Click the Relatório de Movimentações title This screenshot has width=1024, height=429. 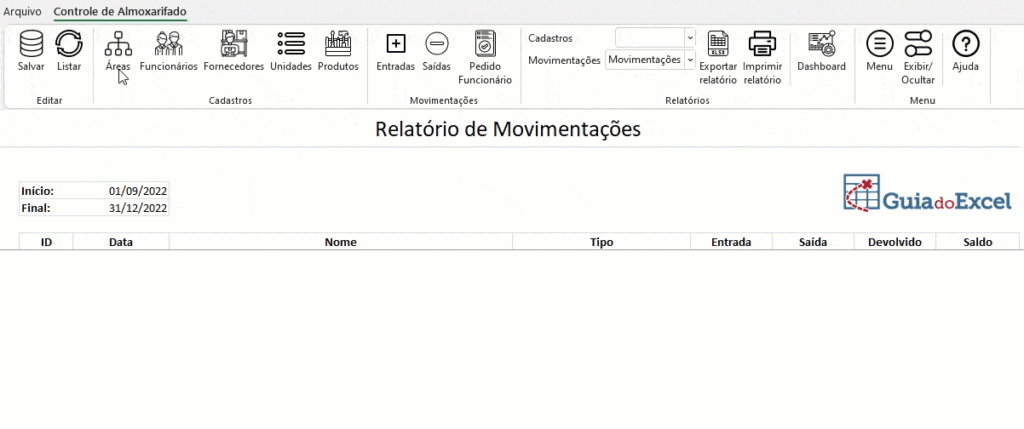pyautogui.click(x=508, y=129)
